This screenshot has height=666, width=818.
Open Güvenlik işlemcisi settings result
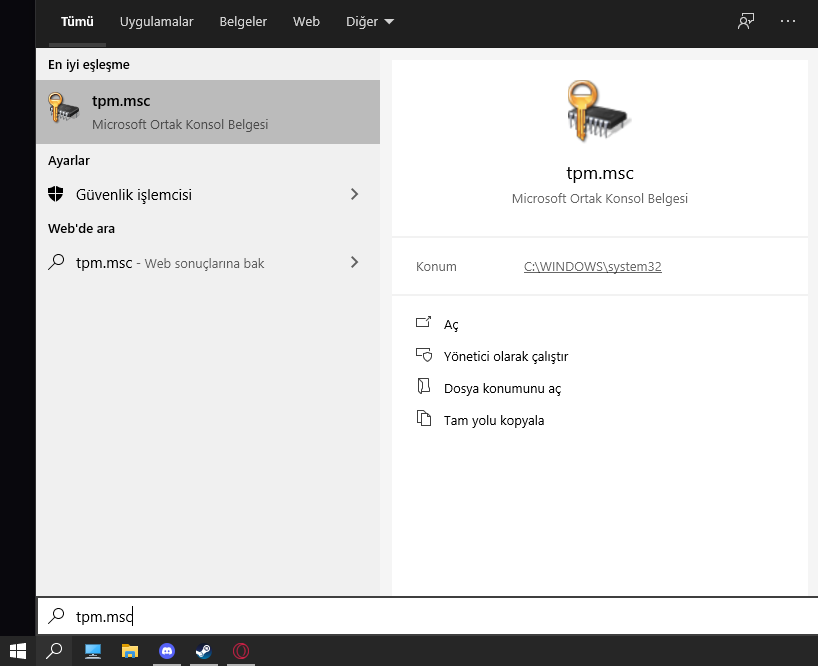(208, 195)
